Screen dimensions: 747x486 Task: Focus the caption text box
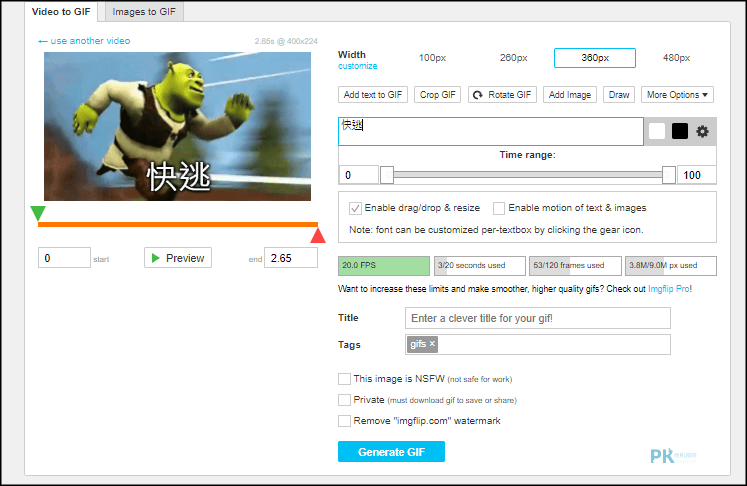(x=491, y=132)
